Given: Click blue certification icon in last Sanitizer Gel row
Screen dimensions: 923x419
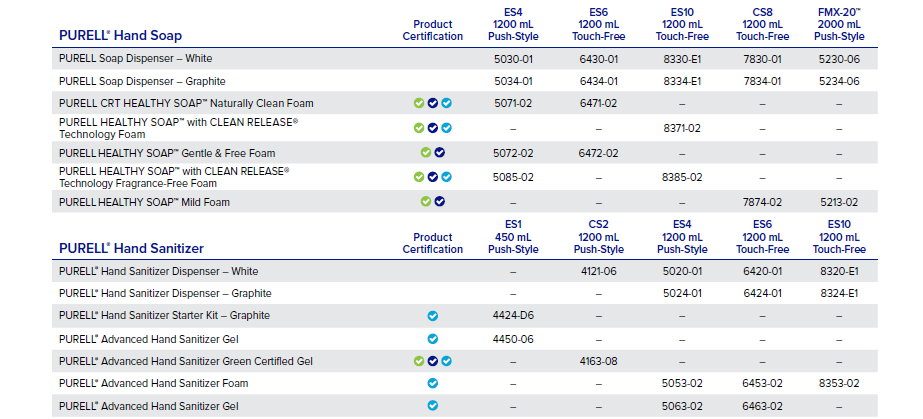Looking at the screenshot, I should pos(433,406).
